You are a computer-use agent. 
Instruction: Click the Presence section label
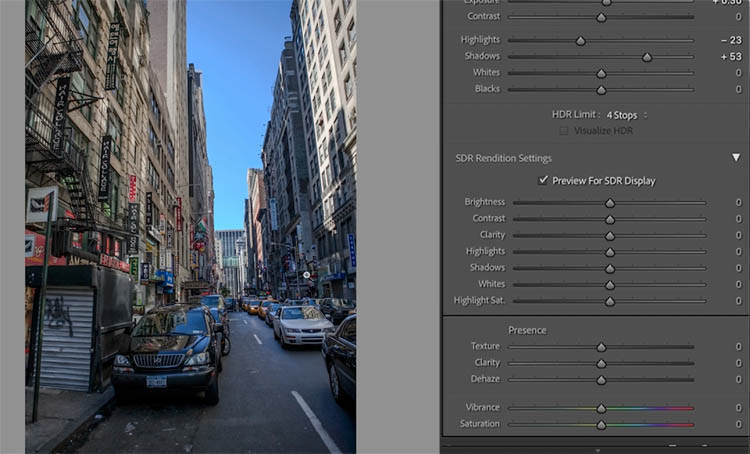coord(527,330)
